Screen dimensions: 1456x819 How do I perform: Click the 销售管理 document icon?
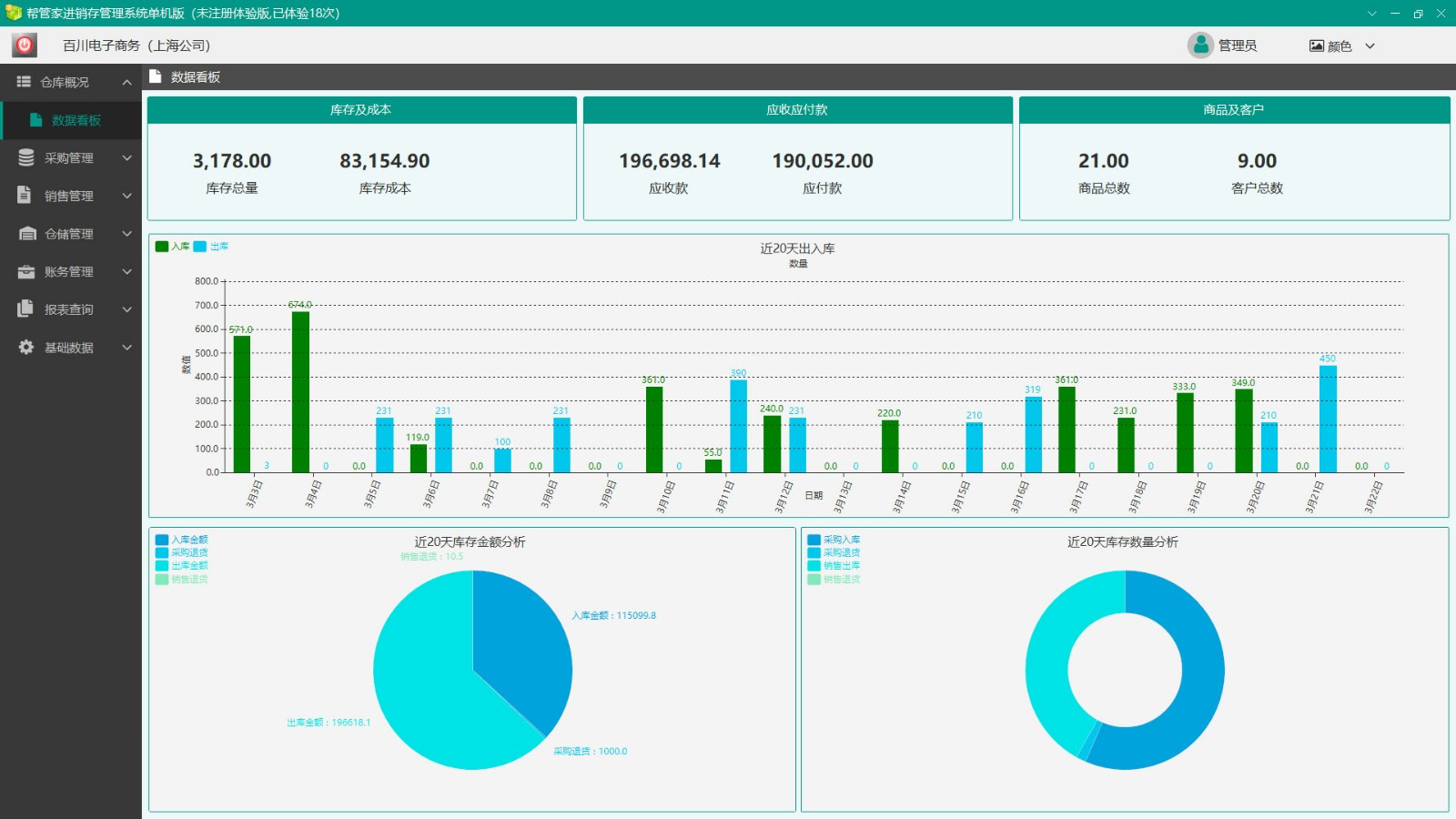click(x=25, y=195)
